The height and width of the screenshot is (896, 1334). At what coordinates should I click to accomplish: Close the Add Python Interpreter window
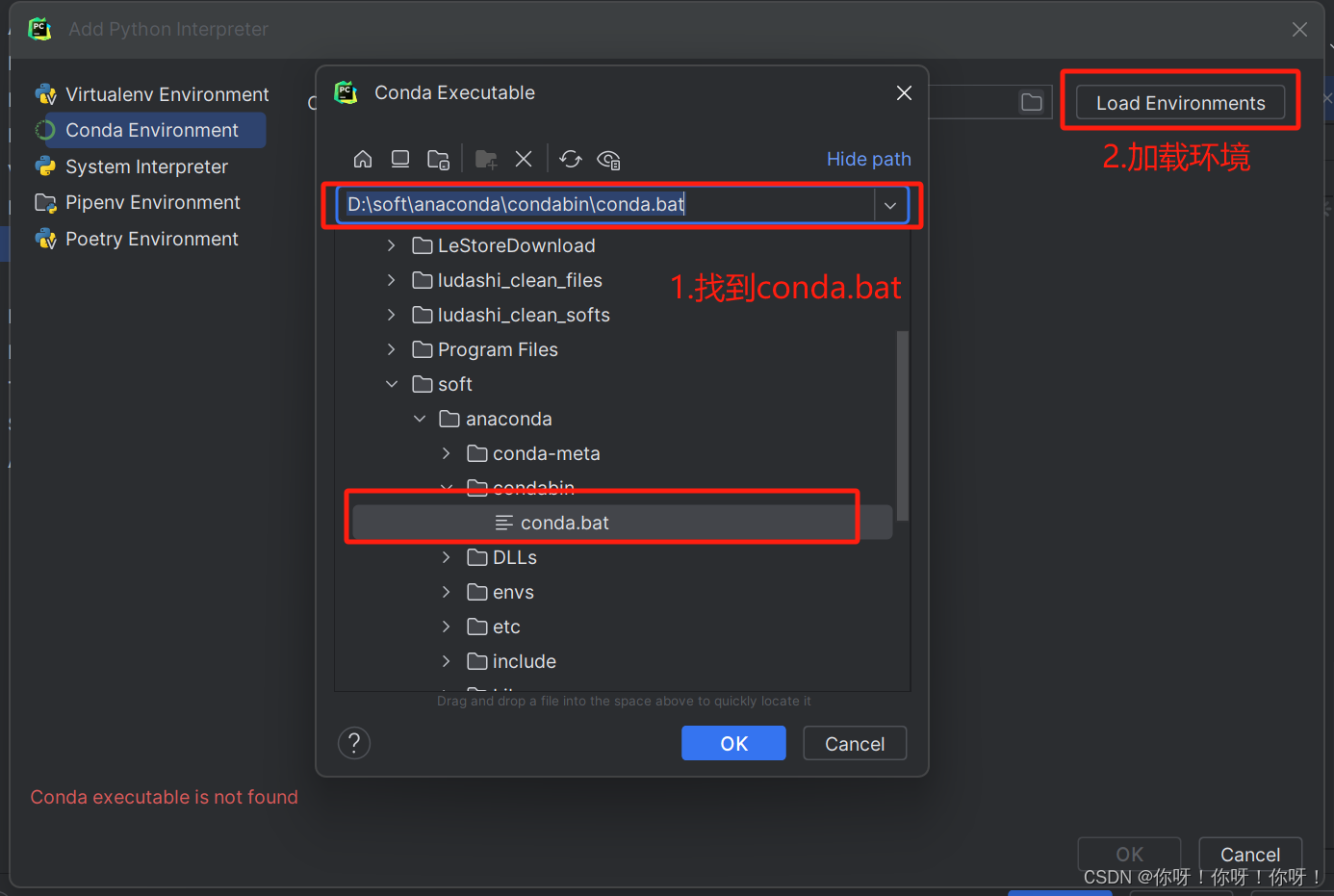[1299, 30]
